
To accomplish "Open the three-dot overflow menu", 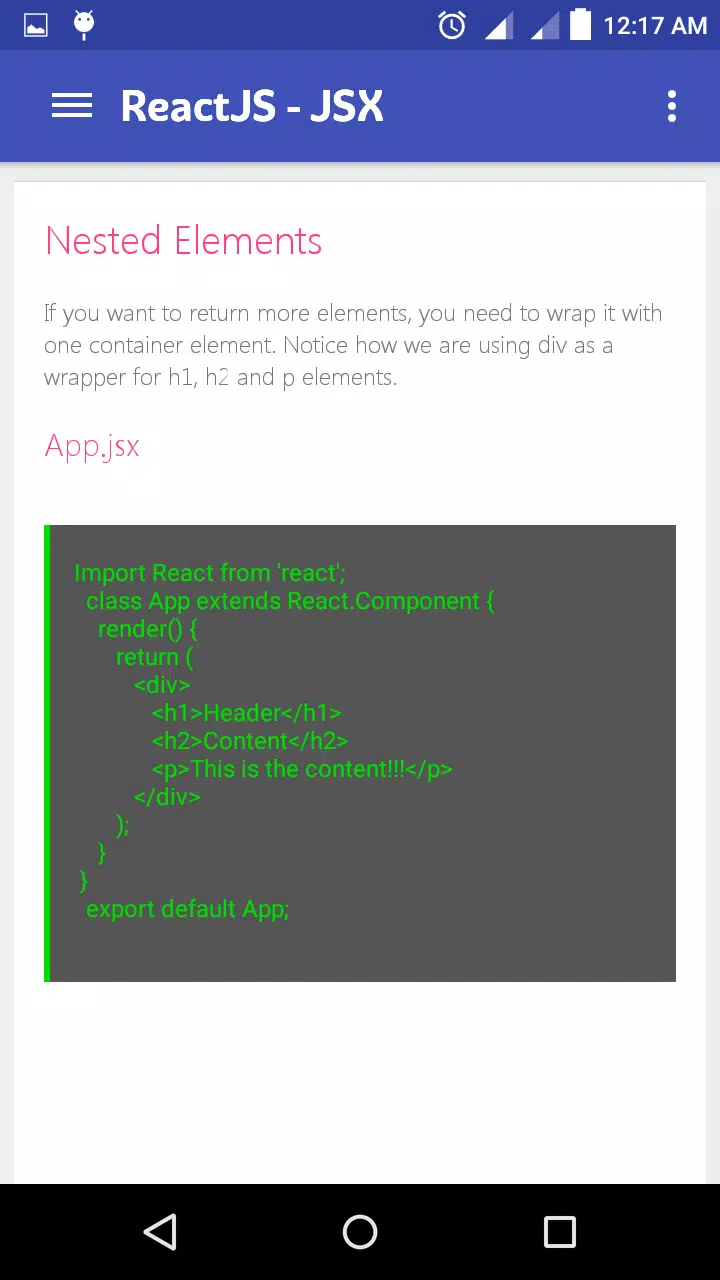I will 672,106.
